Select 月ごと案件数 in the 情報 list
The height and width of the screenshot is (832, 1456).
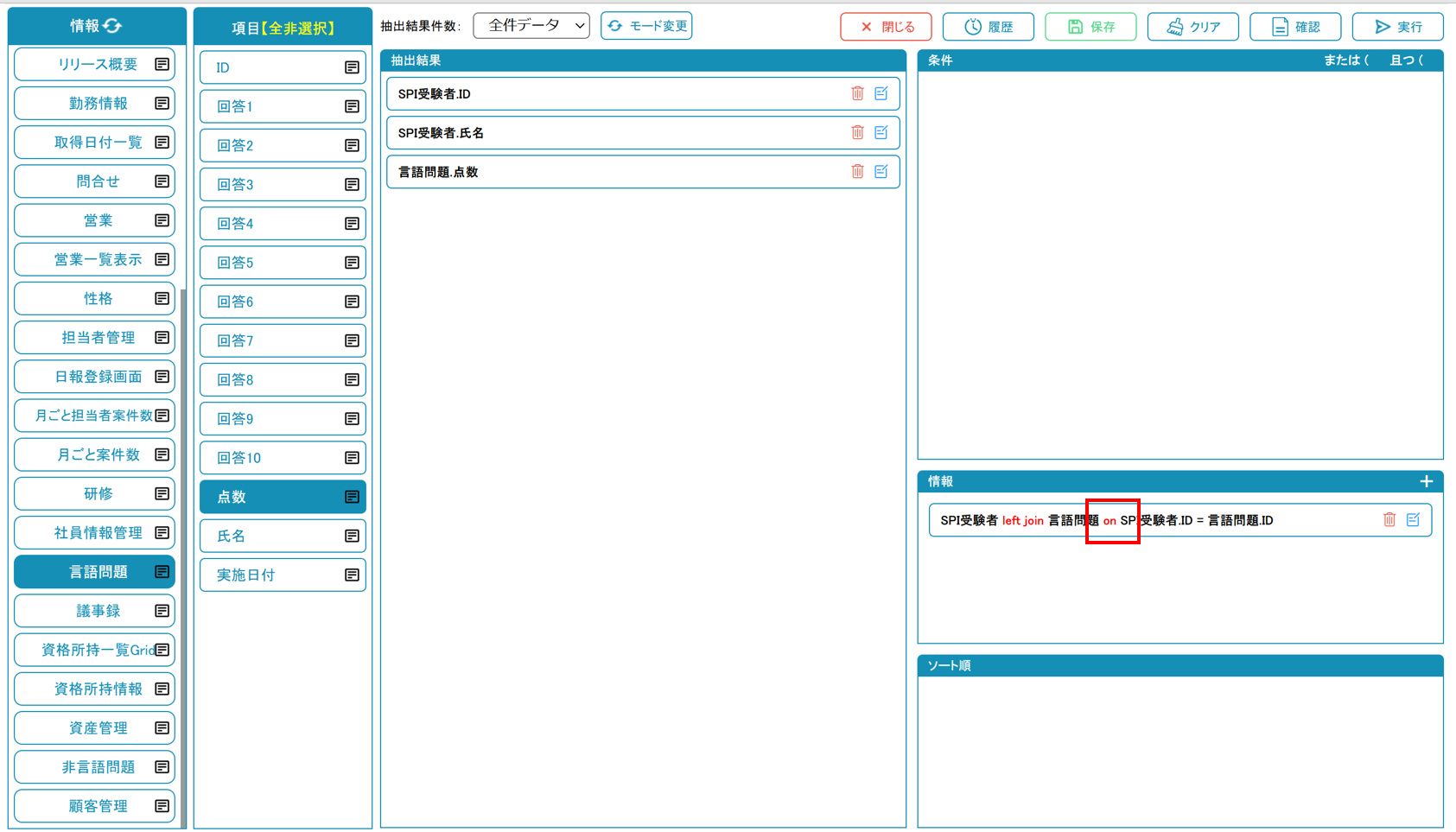(94, 454)
